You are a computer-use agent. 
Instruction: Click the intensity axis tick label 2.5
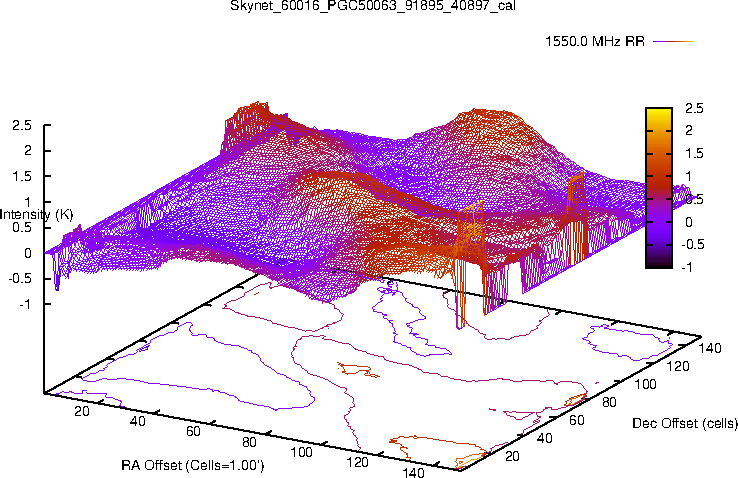coord(22,126)
